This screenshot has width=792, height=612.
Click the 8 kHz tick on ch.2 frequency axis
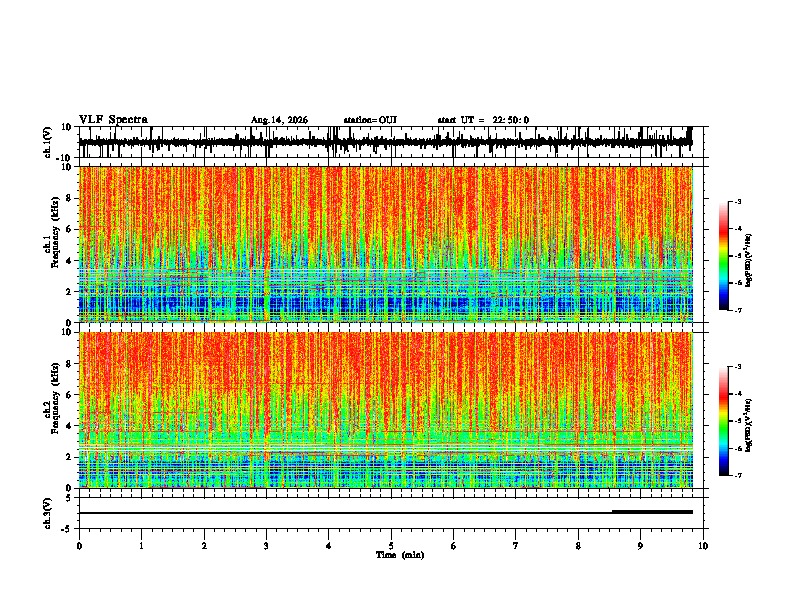(70, 364)
